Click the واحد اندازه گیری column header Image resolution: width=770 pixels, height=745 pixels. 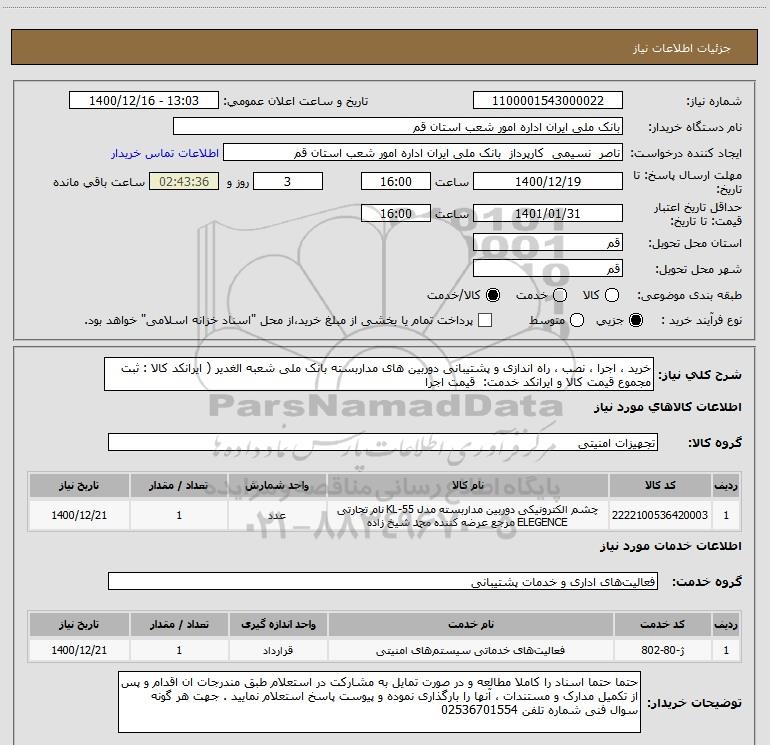[277, 624]
